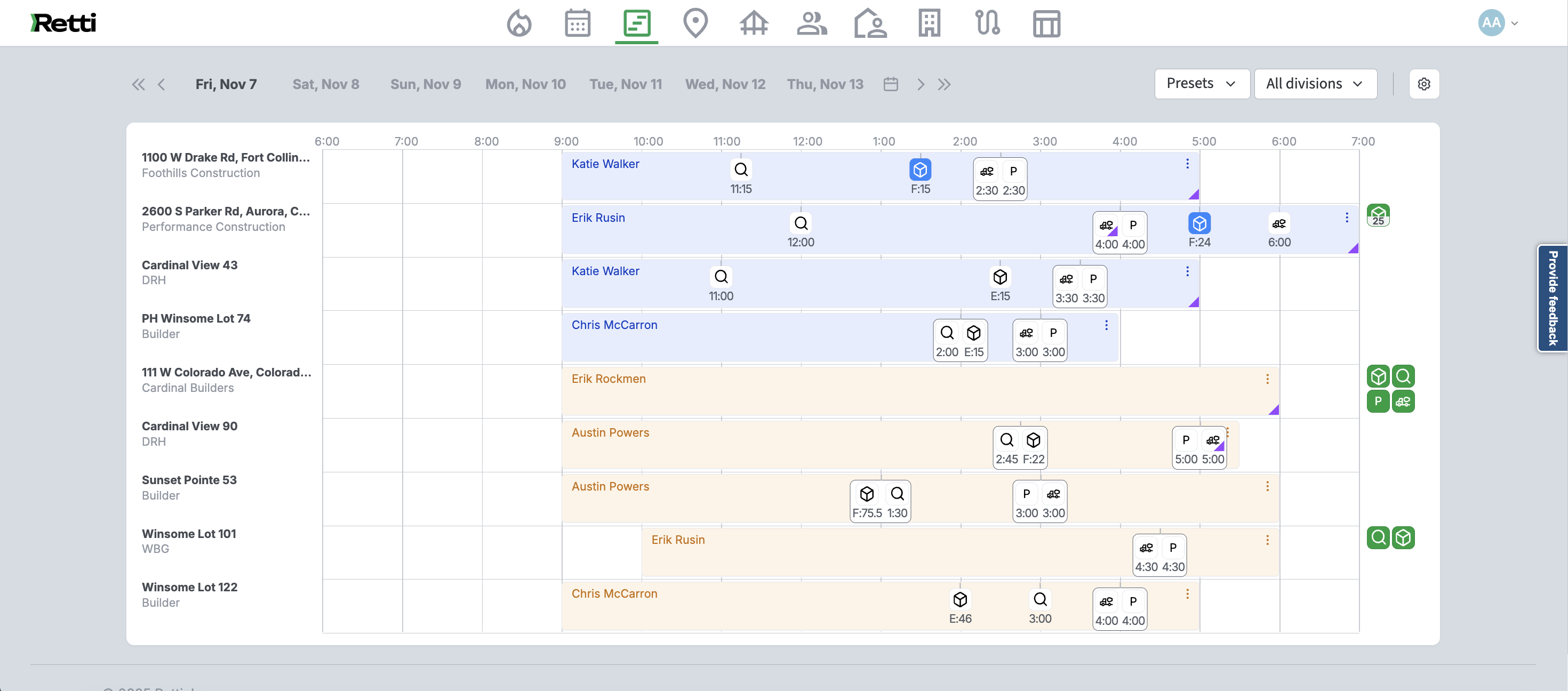Click the map pin location icon
Image resolution: width=1568 pixels, height=691 pixels.
(695, 23)
